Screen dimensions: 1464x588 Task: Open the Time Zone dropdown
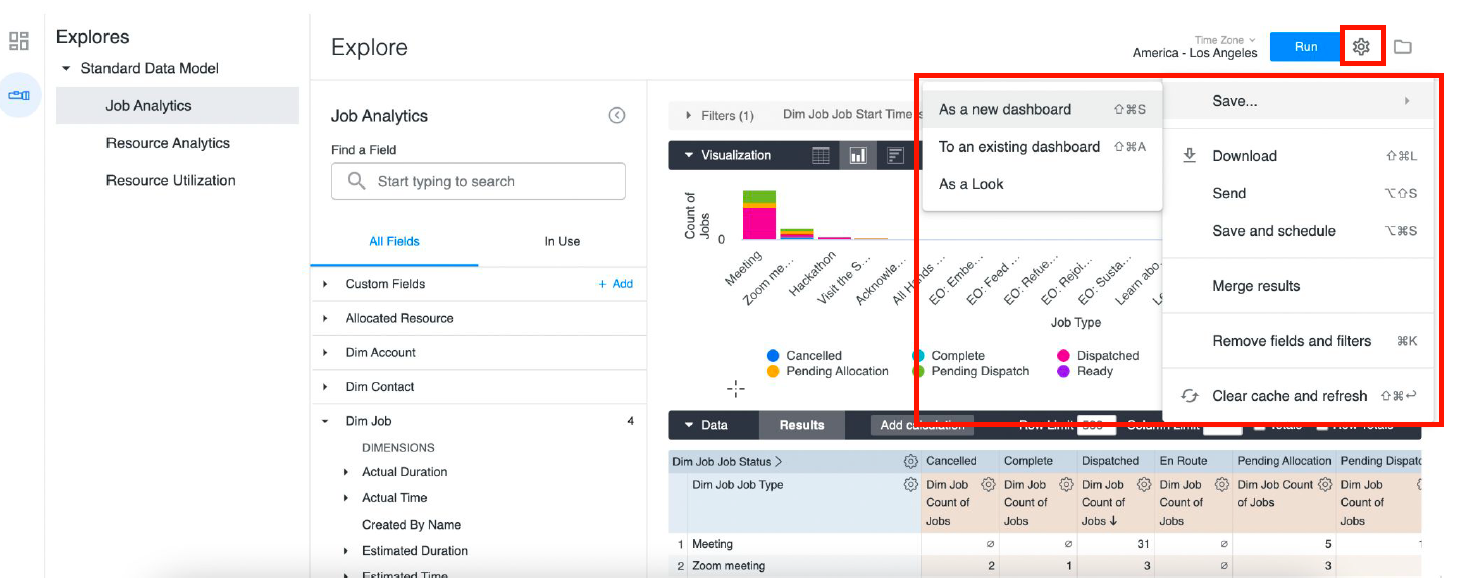click(1225, 40)
